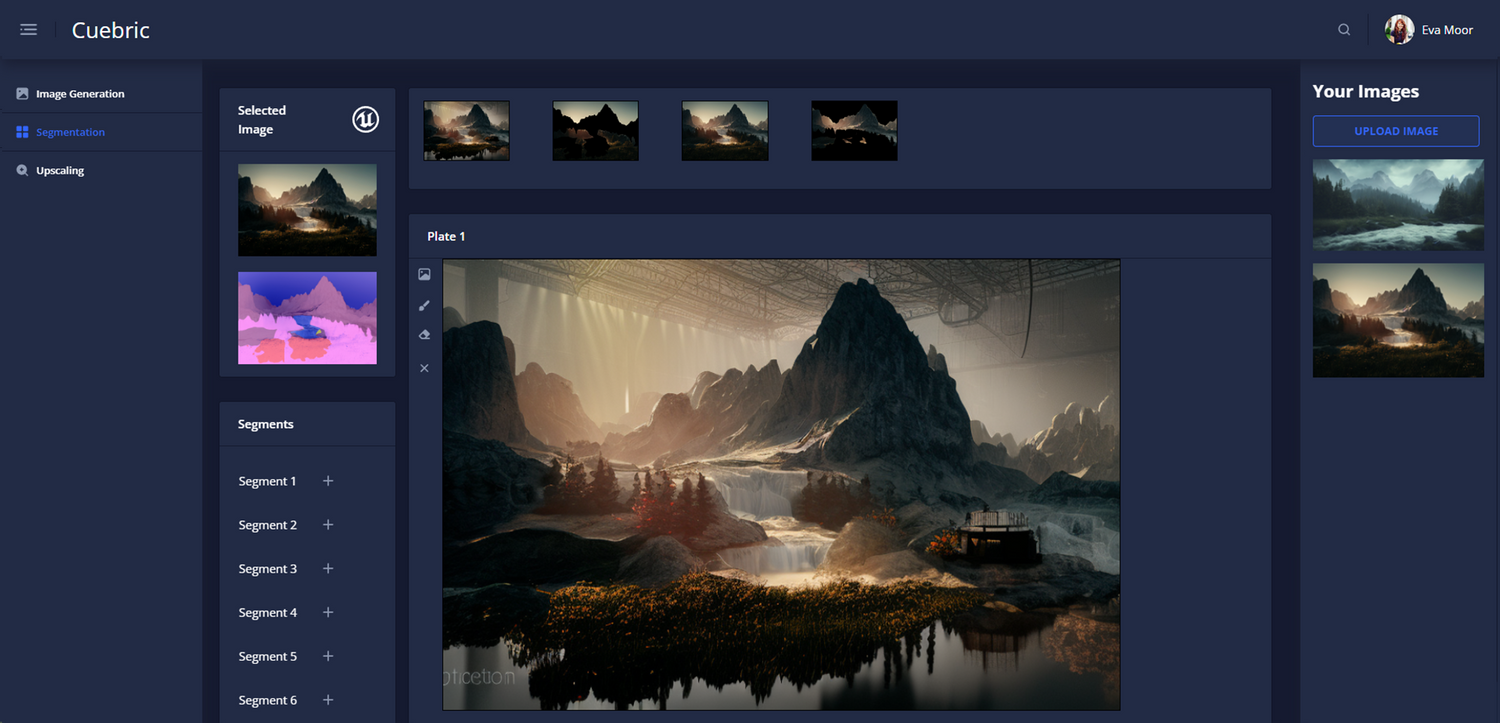Viewport: 1500px width, 723px height.
Task: Click the Upscaling magnifier icon in sidebar
Action: 21,170
